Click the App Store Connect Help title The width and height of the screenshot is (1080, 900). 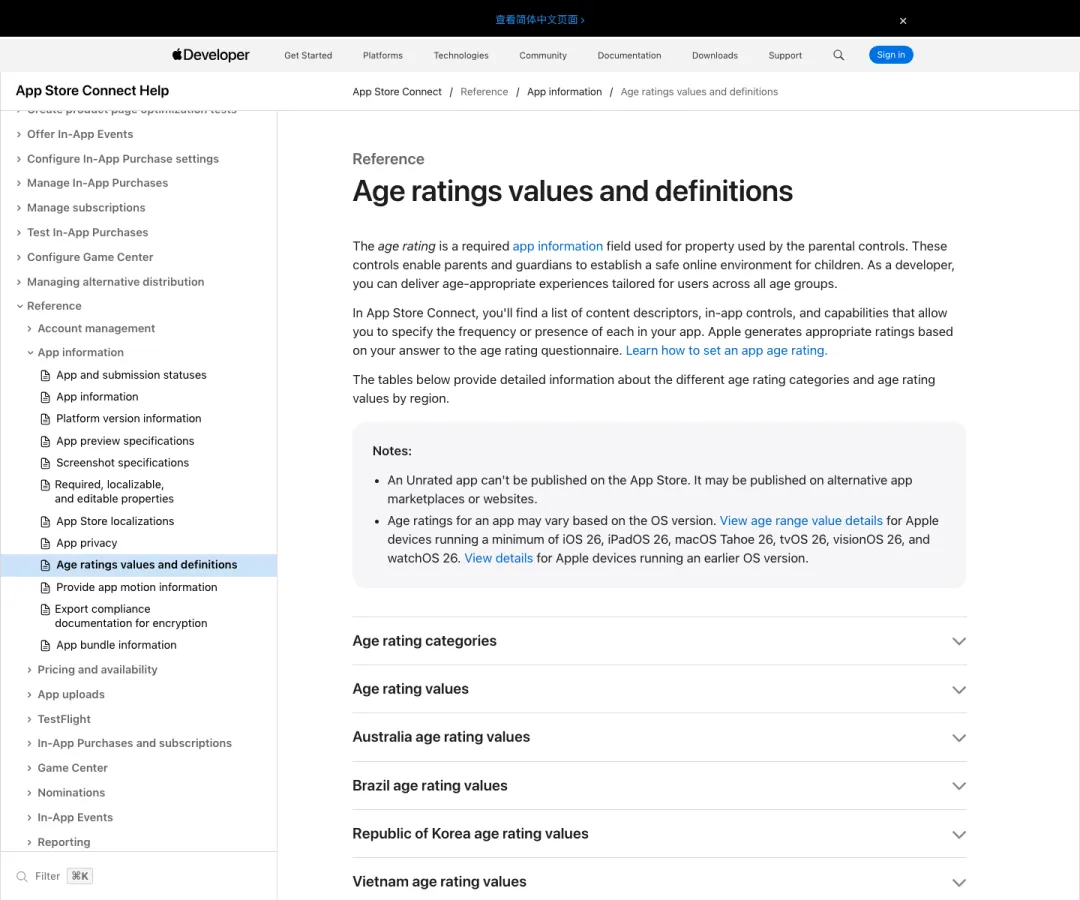pyautogui.click(x=92, y=91)
